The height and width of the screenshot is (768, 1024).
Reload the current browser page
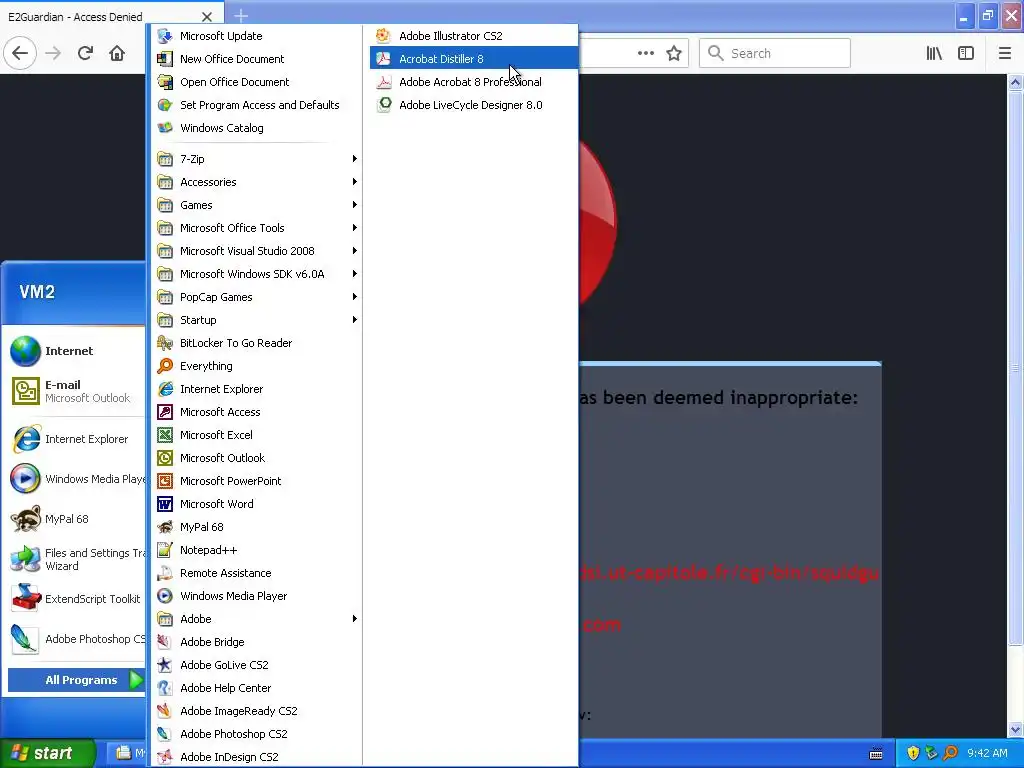85,53
